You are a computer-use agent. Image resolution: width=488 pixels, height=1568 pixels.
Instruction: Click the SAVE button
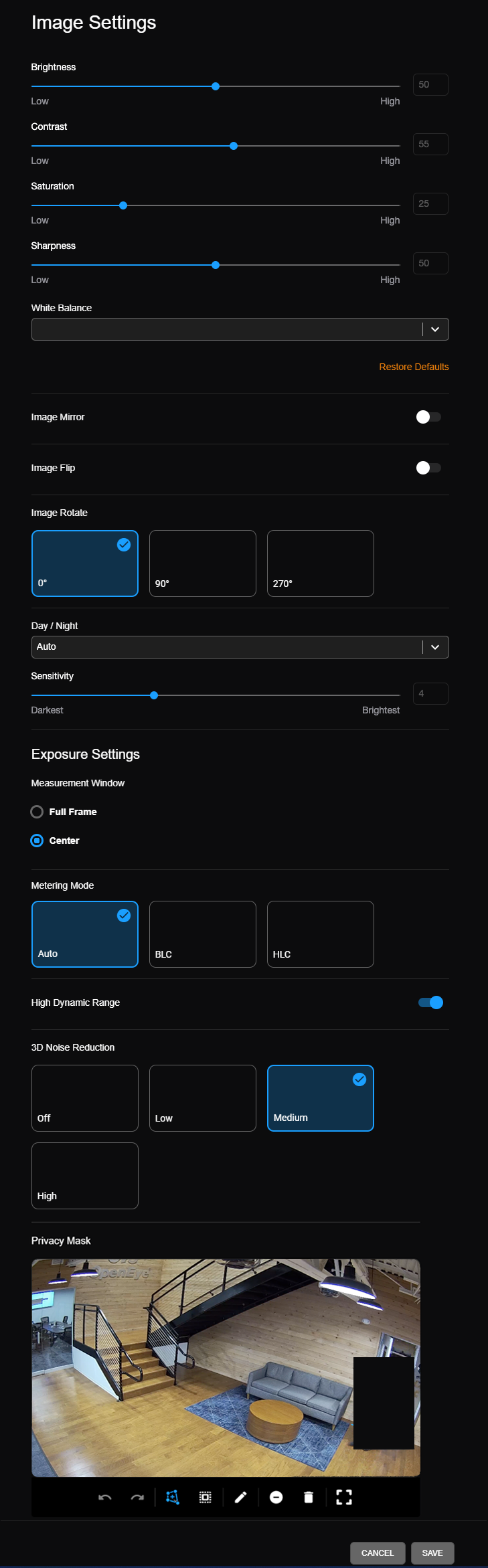pos(432,1553)
